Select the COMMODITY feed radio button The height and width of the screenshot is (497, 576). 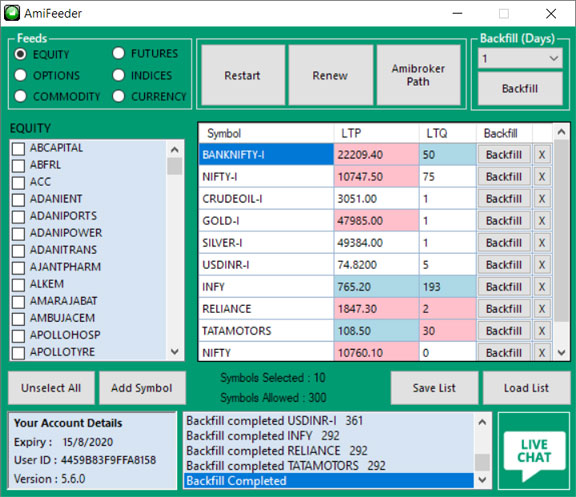(x=21, y=96)
